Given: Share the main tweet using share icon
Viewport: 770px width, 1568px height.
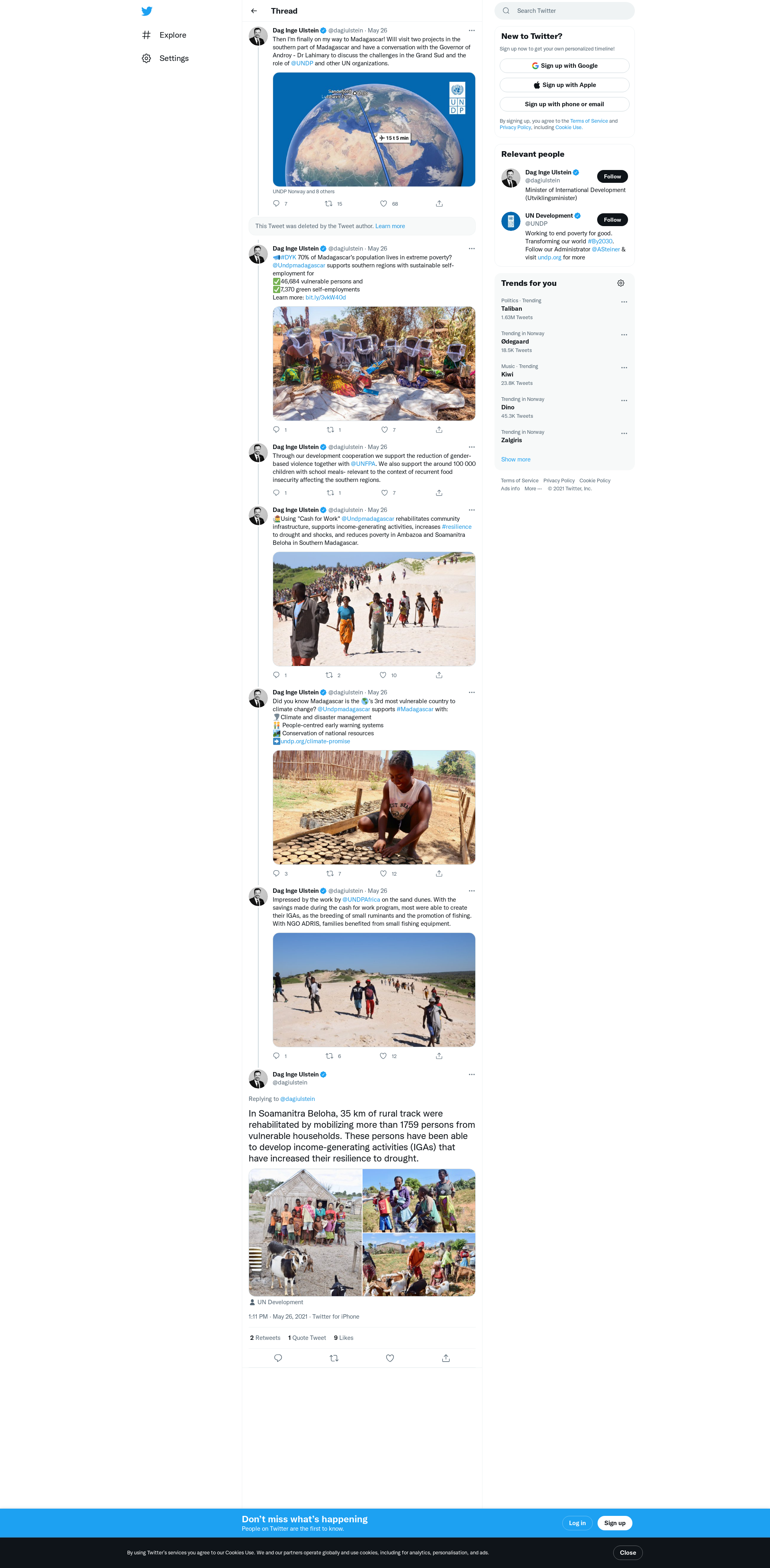Looking at the screenshot, I should coord(446,1358).
